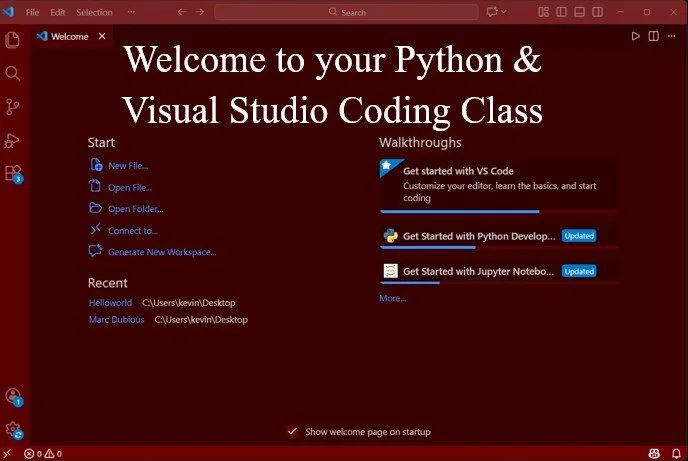The height and width of the screenshot is (461, 688).
Task: Click the Connect to... link
Action: tap(133, 231)
